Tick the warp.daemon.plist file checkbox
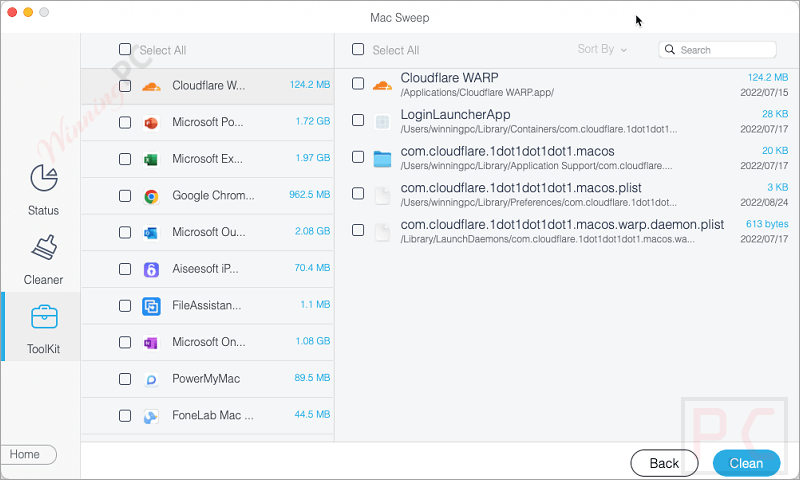This screenshot has height=480, width=800. click(358, 230)
